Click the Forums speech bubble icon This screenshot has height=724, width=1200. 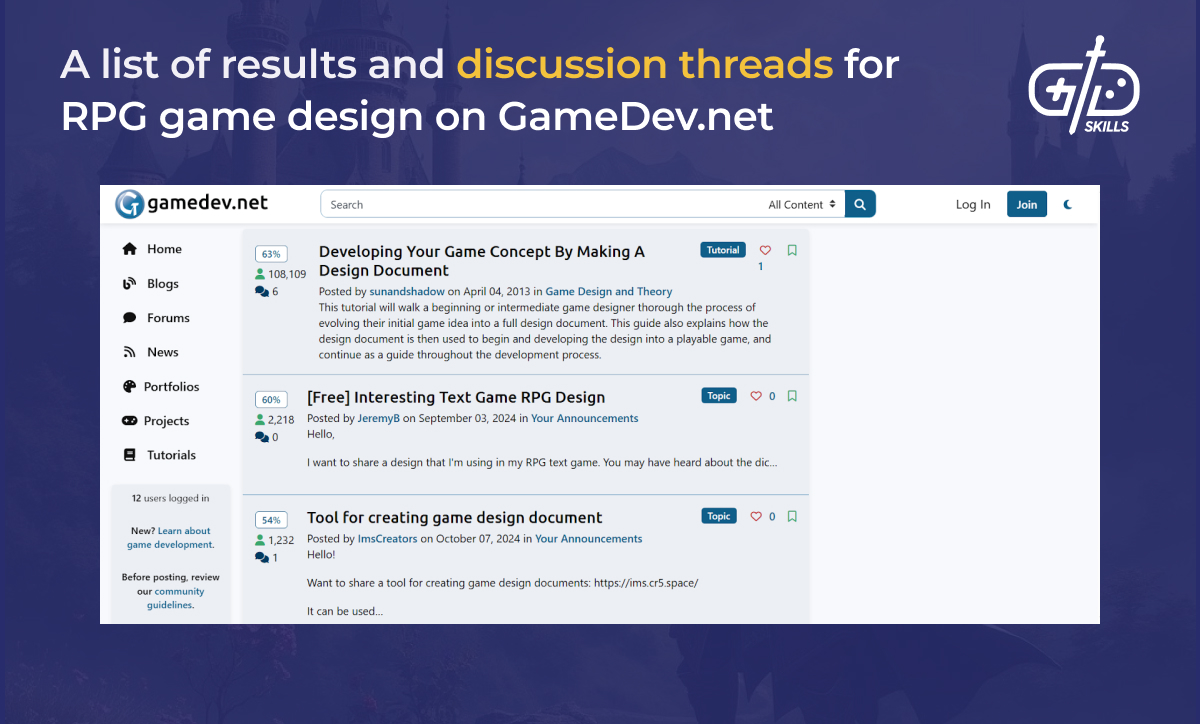click(x=129, y=318)
